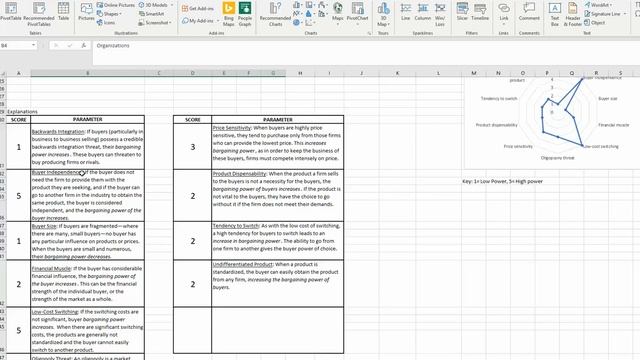Image resolution: width=640 pixels, height=360 pixels.
Task: Insert a PivotTable from the ribbon
Action: pyautogui.click(x=11, y=12)
